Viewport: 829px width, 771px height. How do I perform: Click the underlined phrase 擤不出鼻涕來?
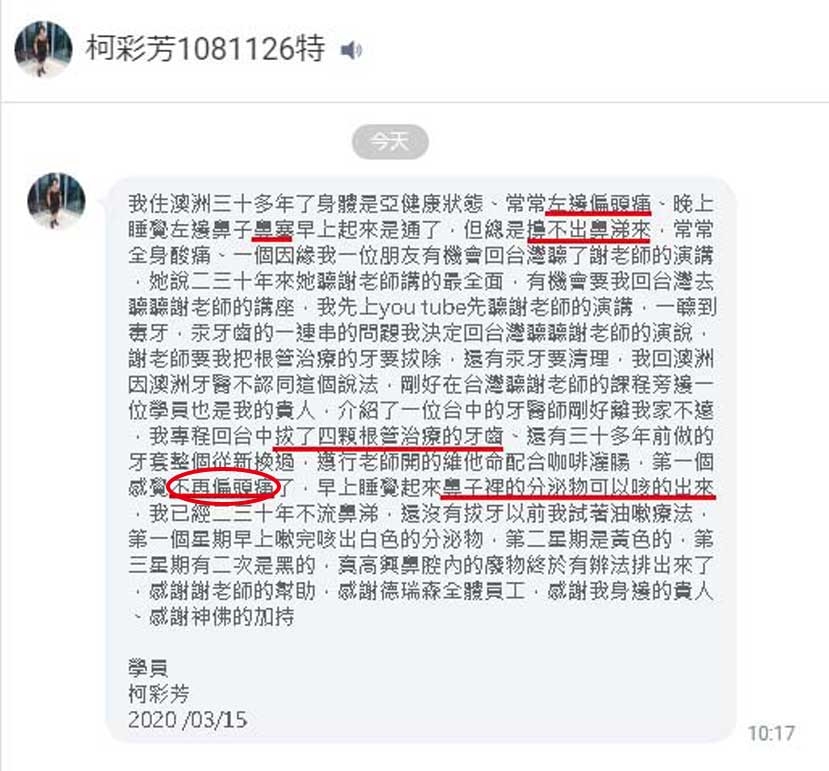pos(588,230)
